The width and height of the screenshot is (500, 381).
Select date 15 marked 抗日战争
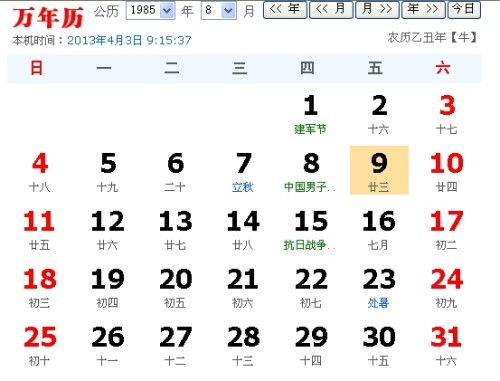click(310, 230)
